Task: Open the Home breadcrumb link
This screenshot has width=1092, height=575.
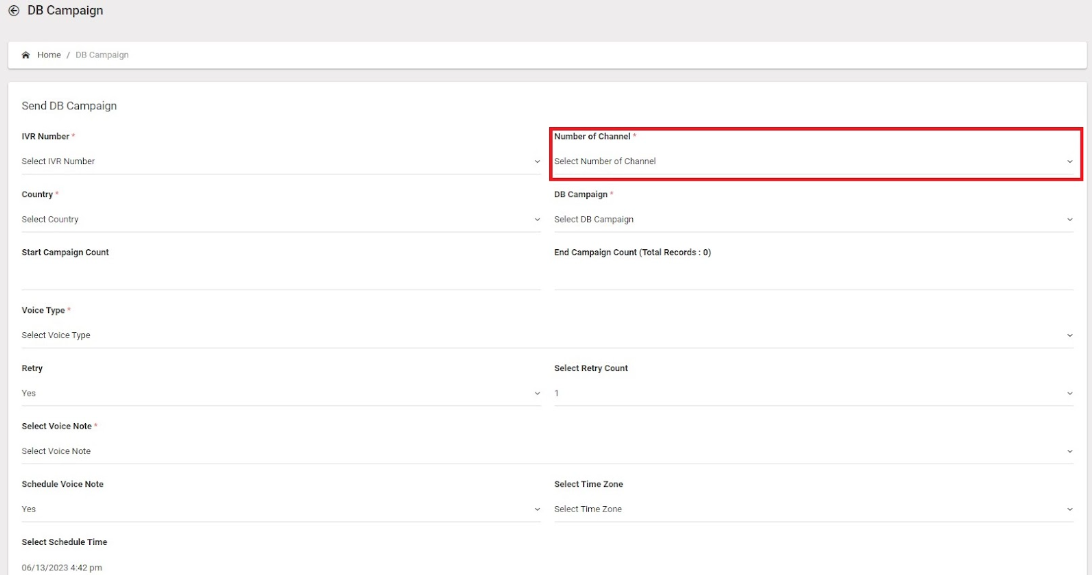Action: pyautogui.click(x=49, y=55)
